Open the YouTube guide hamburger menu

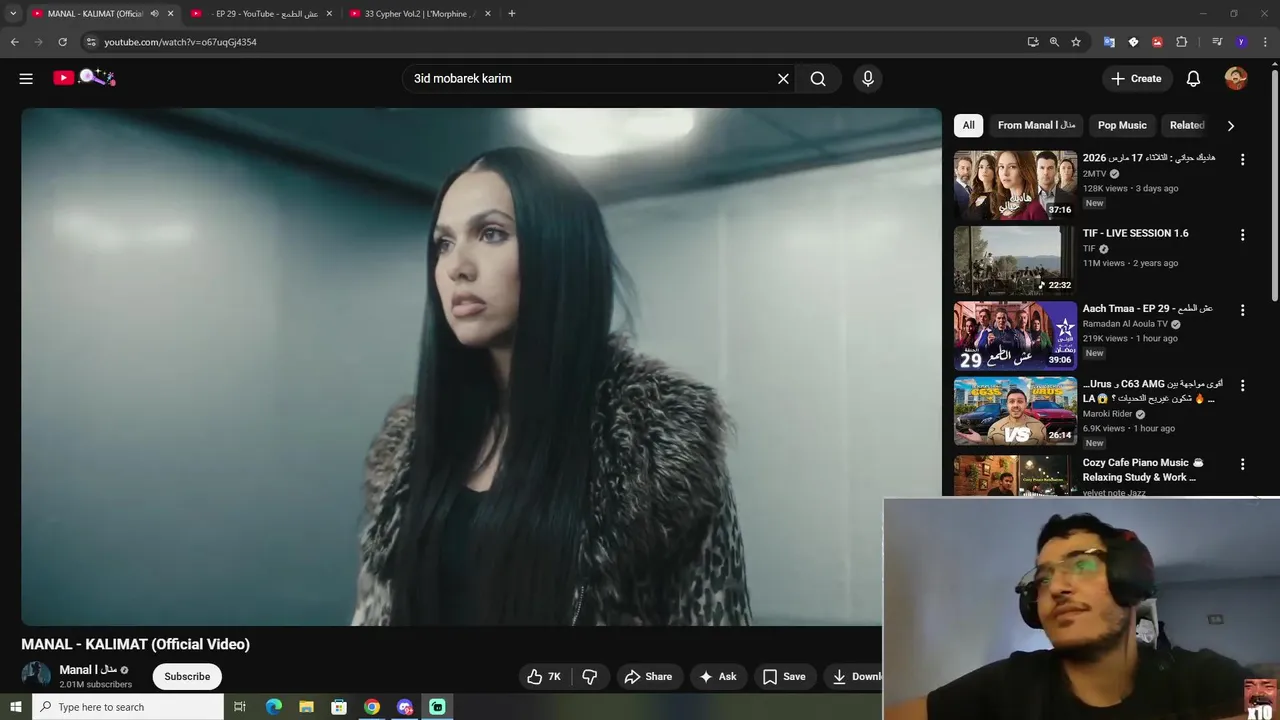point(26,78)
